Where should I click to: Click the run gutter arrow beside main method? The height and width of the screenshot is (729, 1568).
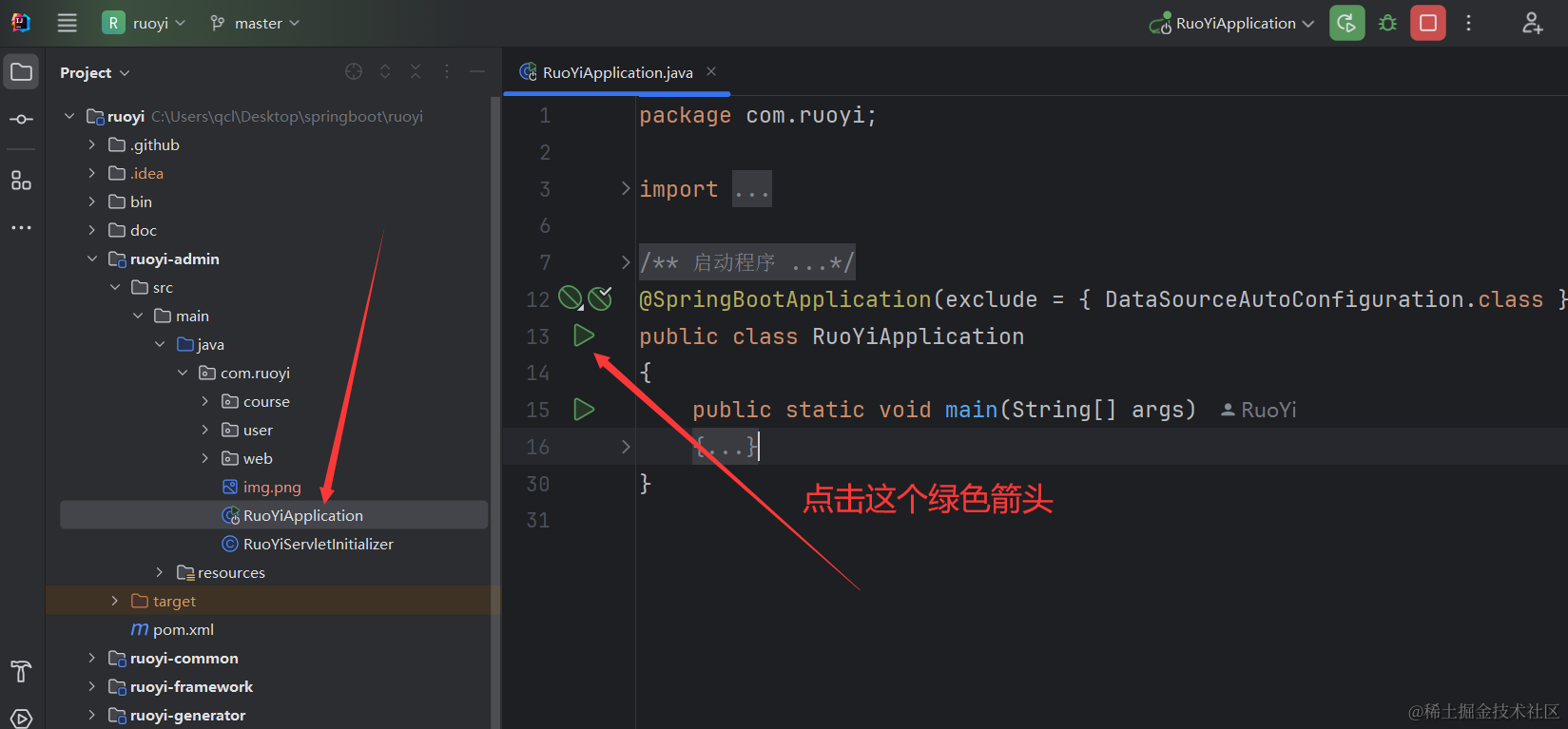584,410
